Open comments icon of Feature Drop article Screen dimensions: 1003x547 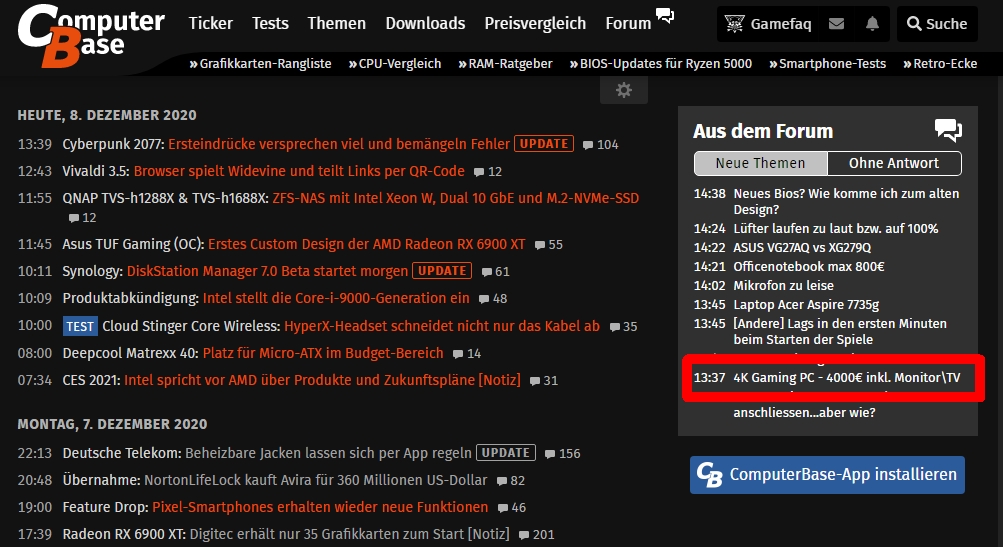[x=503, y=508]
